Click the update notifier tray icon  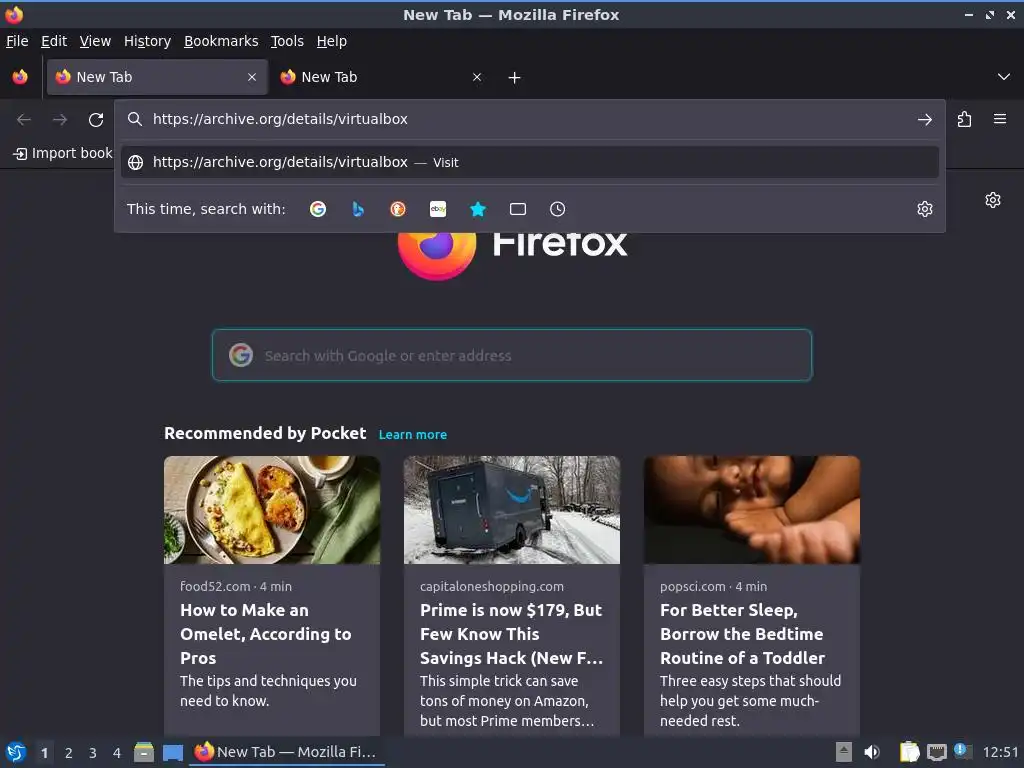961,751
